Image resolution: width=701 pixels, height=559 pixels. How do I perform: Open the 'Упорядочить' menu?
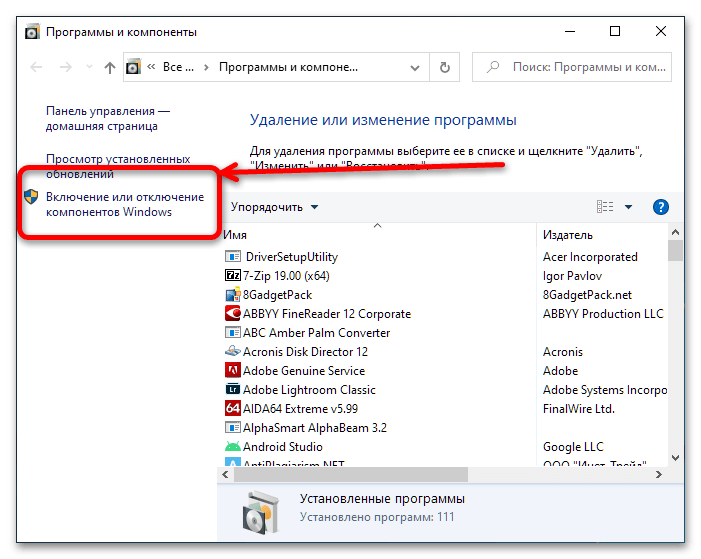coord(274,207)
